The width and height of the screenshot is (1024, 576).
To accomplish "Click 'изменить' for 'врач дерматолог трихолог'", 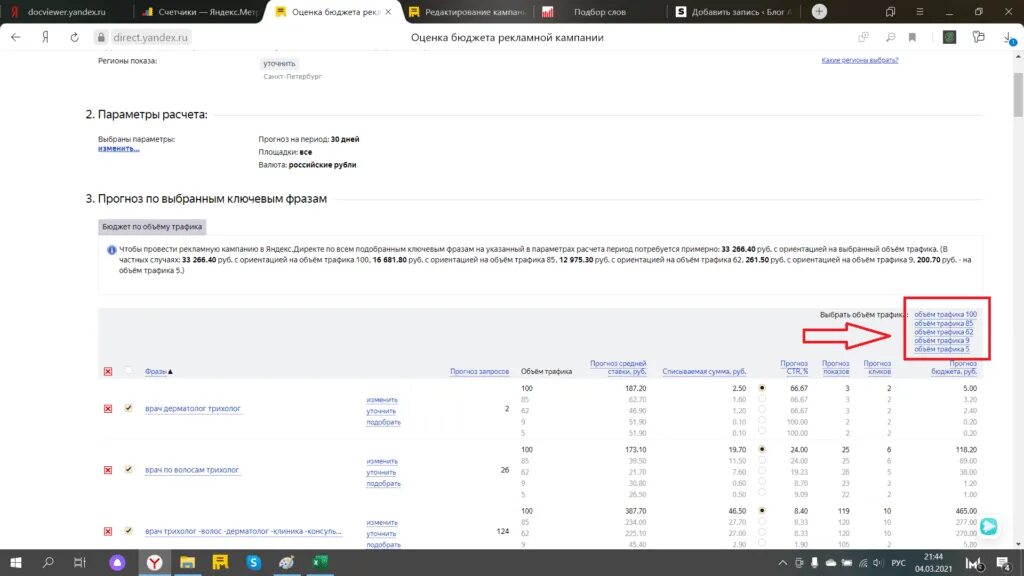I will [x=382, y=400].
